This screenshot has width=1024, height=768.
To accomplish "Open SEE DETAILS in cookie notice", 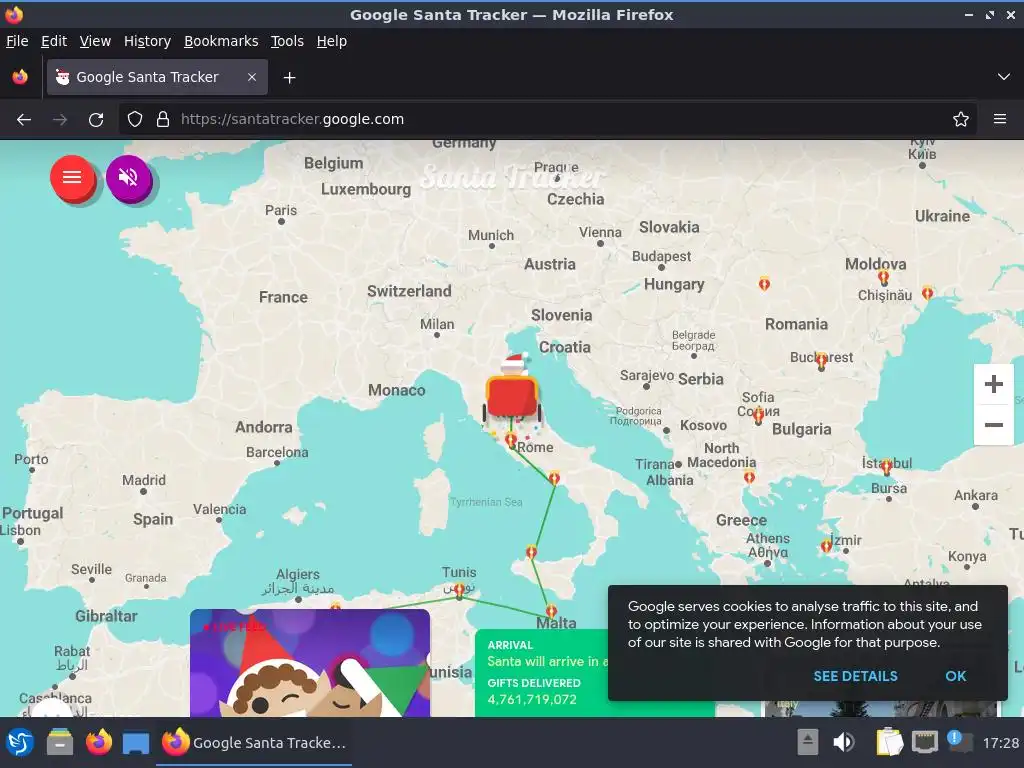I will coord(855,676).
